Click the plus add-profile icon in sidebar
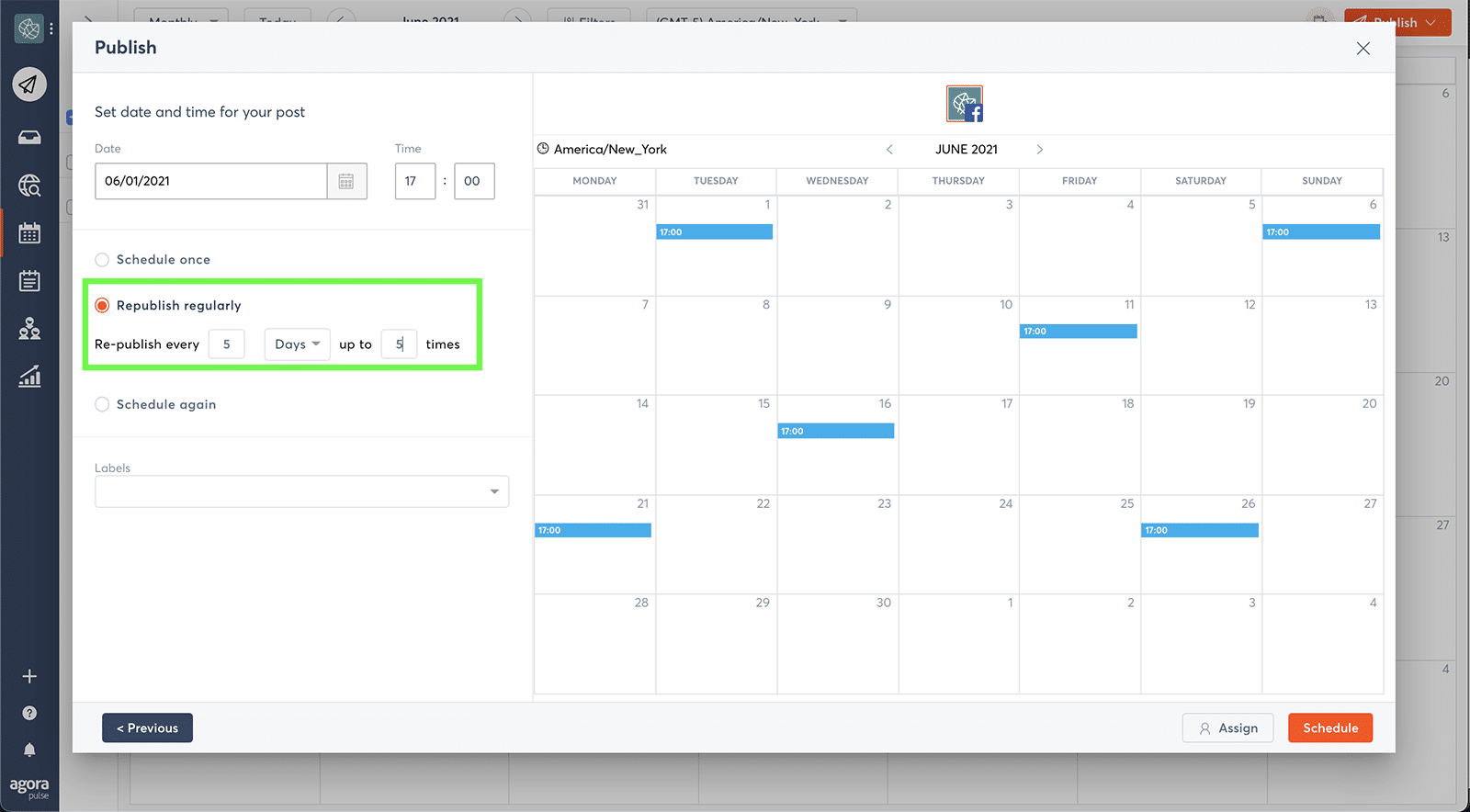Viewport: 1470px width, 812px height. pyautogui.click(x=29, y=676)
